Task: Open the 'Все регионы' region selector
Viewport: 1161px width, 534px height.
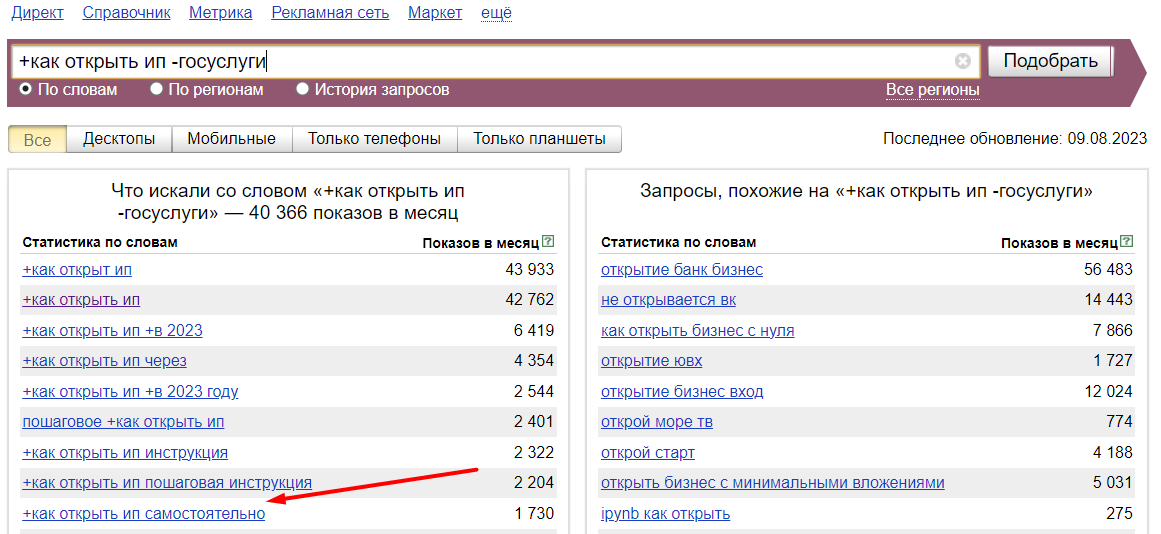Action: (932, 90)
